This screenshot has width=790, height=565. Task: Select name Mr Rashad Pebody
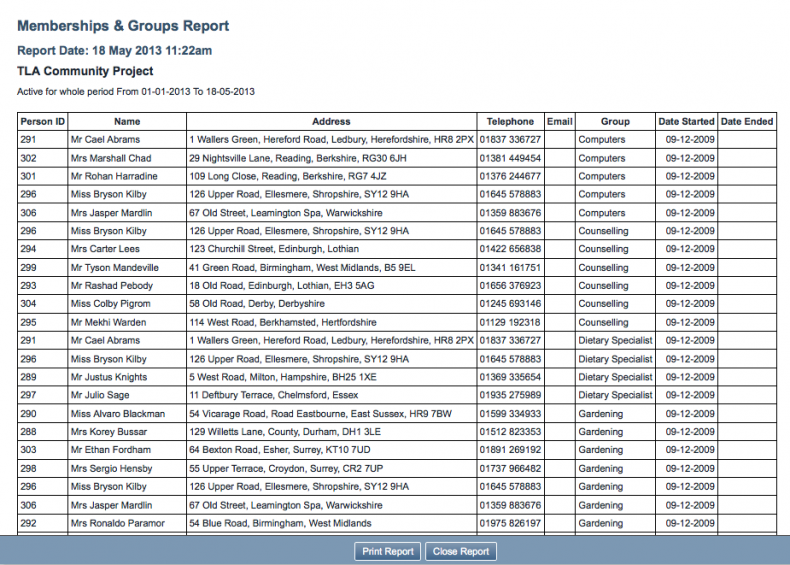(111, 286)
